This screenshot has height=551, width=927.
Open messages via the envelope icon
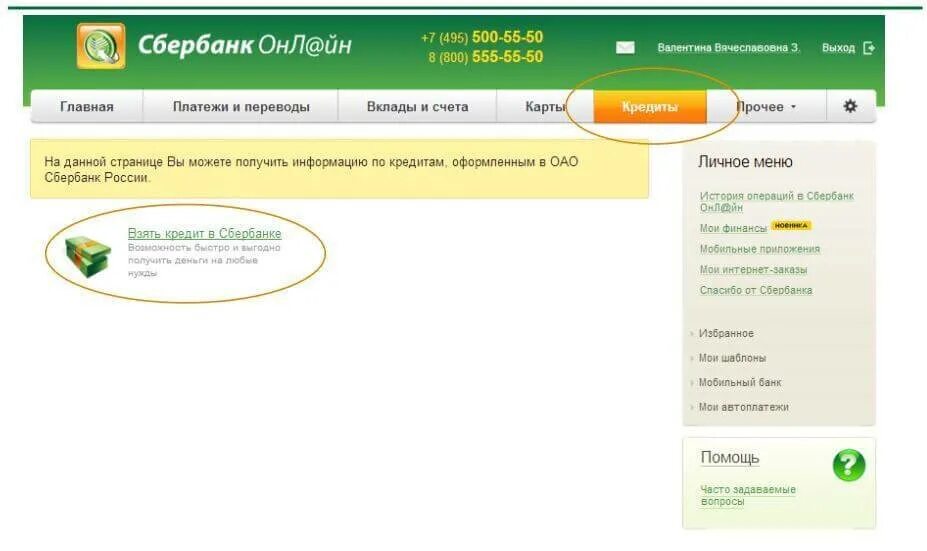[625, 47]
